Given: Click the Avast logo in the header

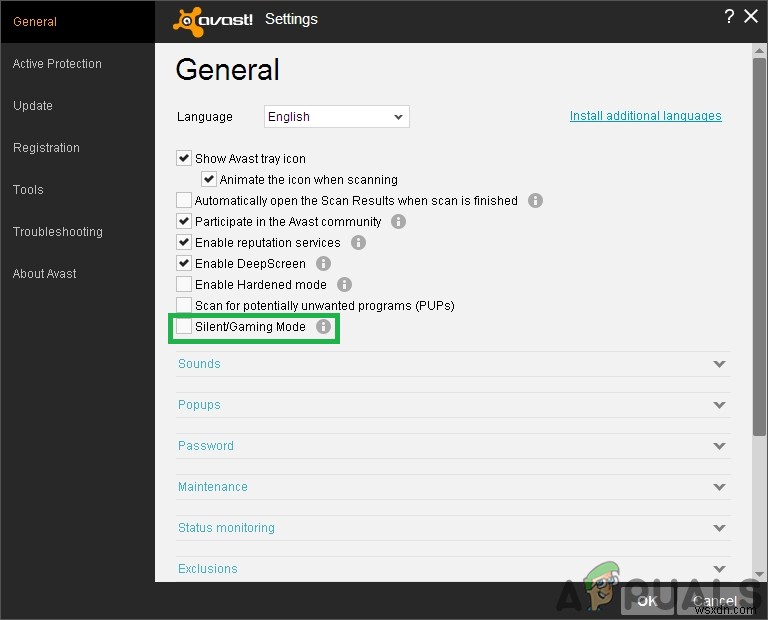Looking at the screenshot, I should [x=213, y=21].
